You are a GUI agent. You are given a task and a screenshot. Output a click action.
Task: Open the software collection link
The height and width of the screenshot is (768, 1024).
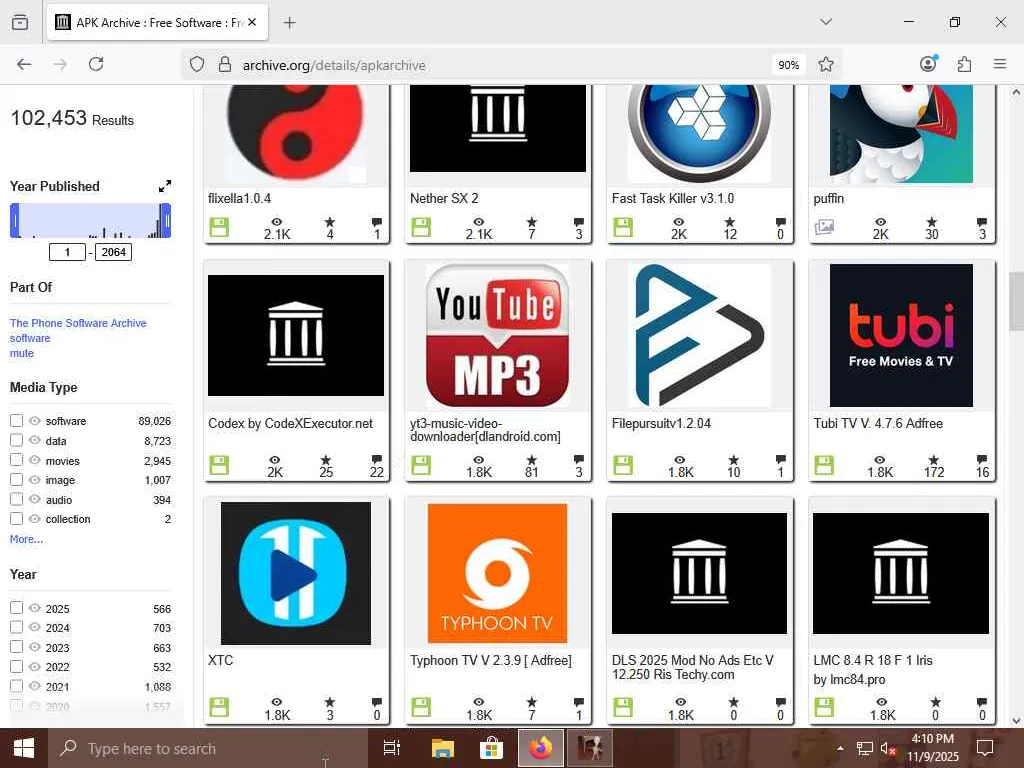pyautogui.click(x=30, y=338)
